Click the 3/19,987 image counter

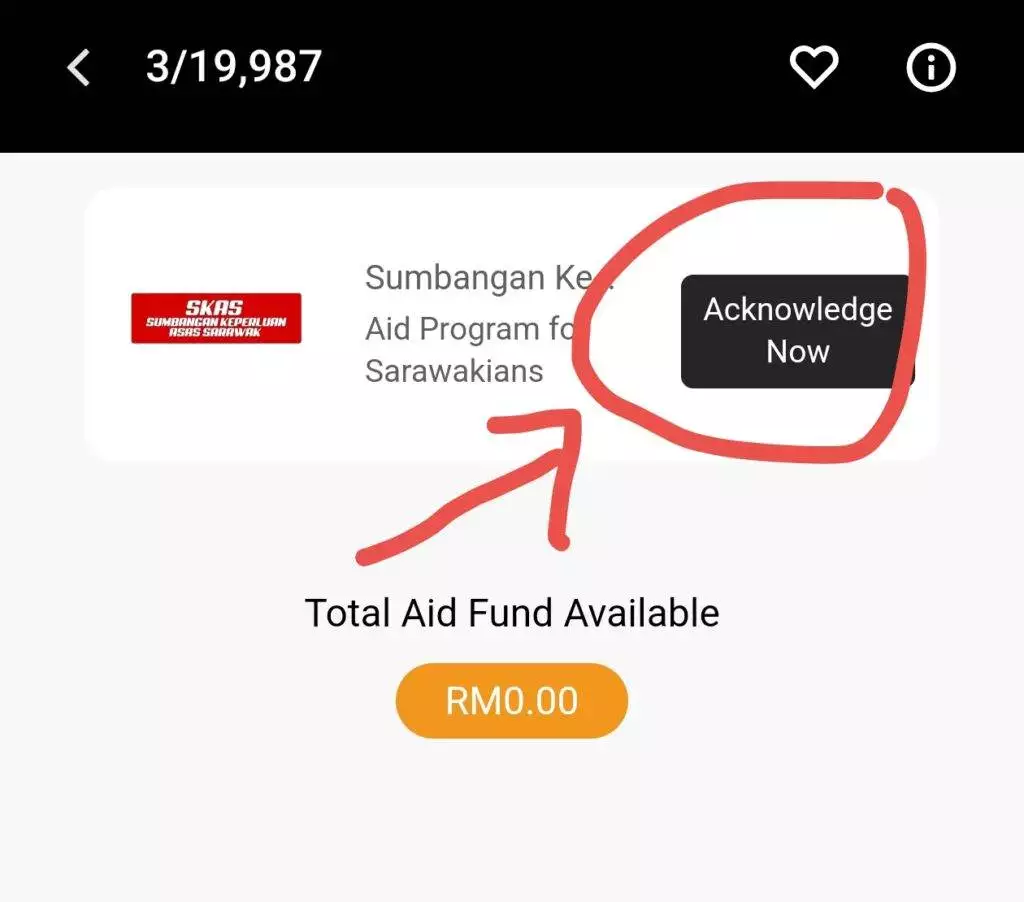coord(234,68)
